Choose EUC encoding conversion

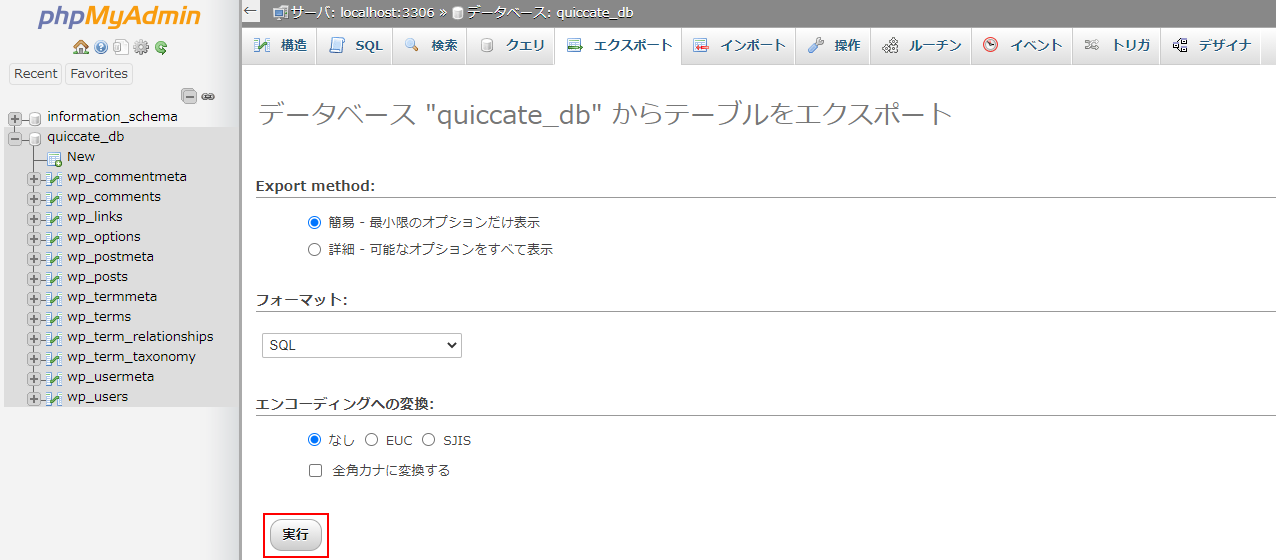click(371, 439)
